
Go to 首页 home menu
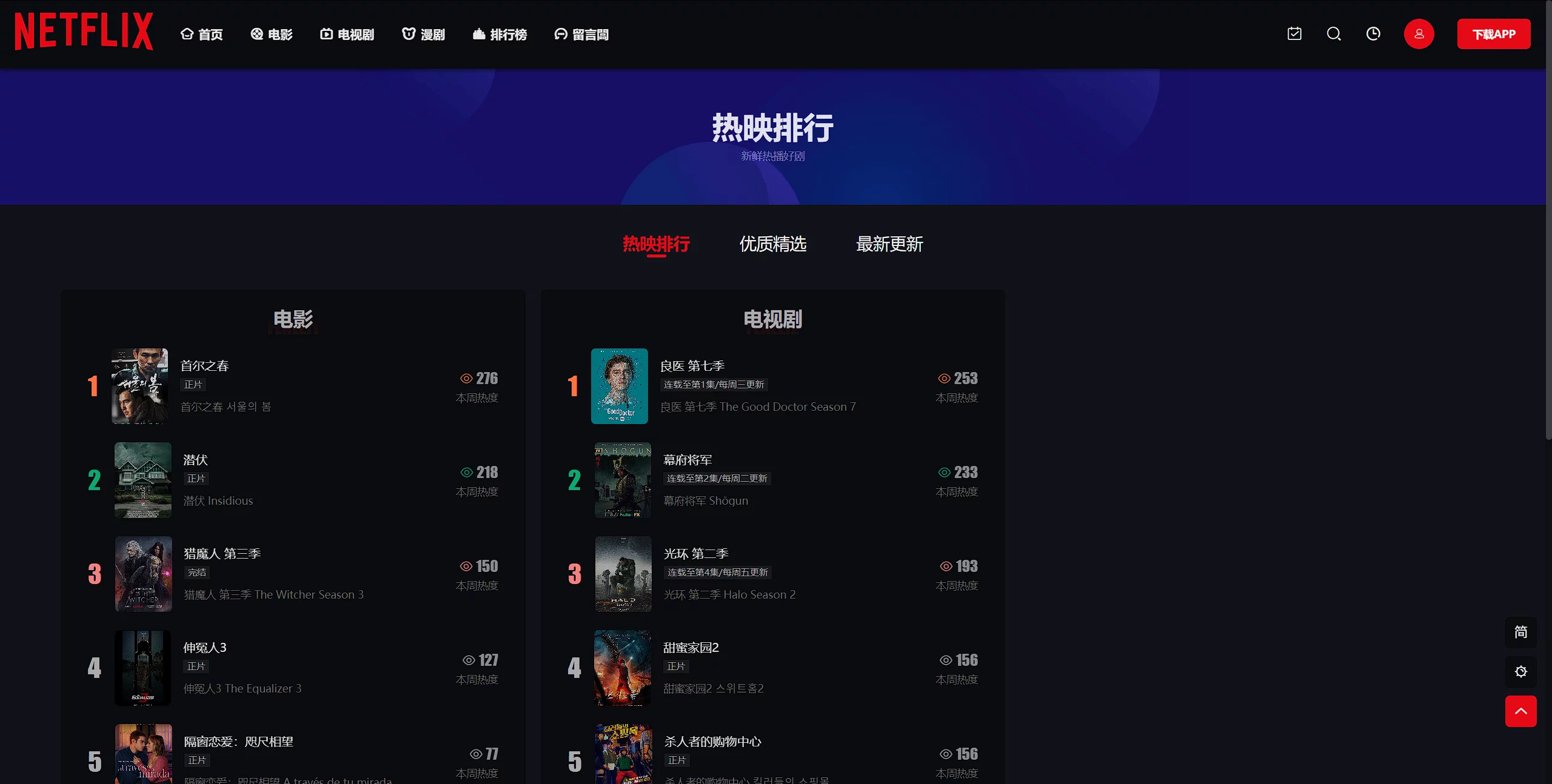(202, 35)
